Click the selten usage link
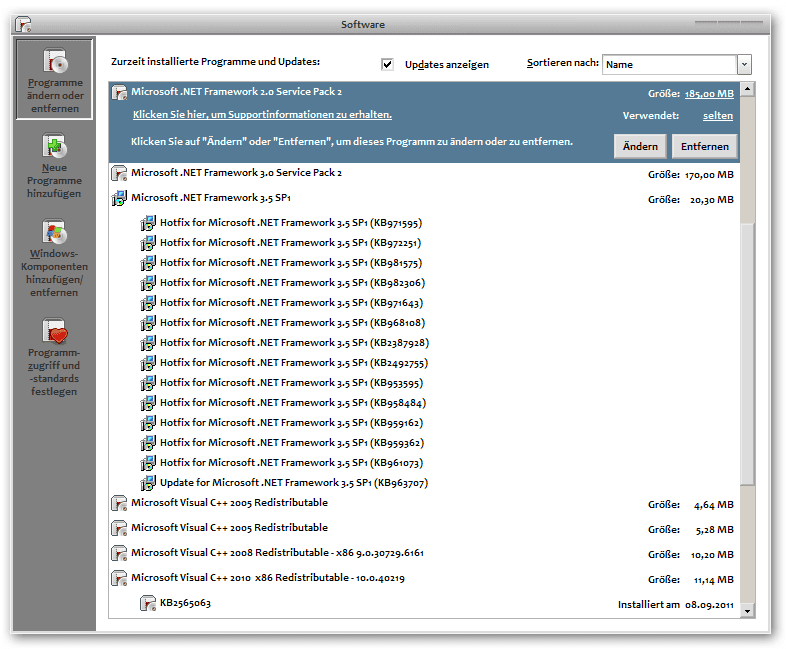Screen dimensions: 786x649 [x=718, y=116]
